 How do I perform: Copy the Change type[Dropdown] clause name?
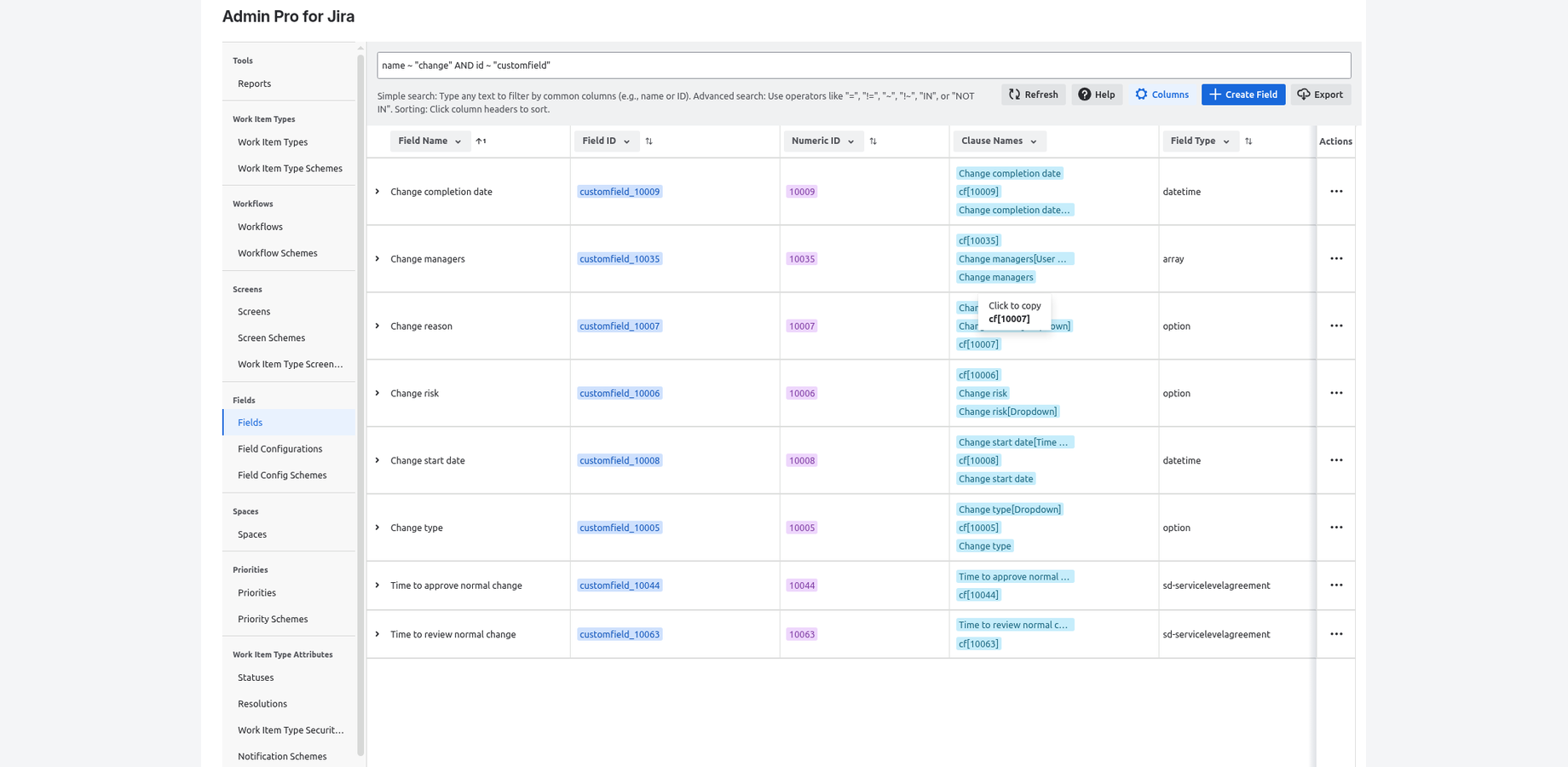(1010, 510)
